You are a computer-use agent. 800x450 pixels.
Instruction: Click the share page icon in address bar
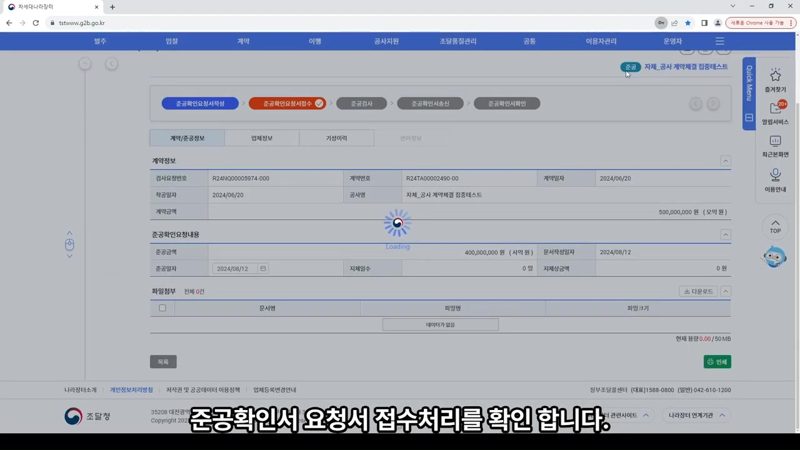point(674,23)
